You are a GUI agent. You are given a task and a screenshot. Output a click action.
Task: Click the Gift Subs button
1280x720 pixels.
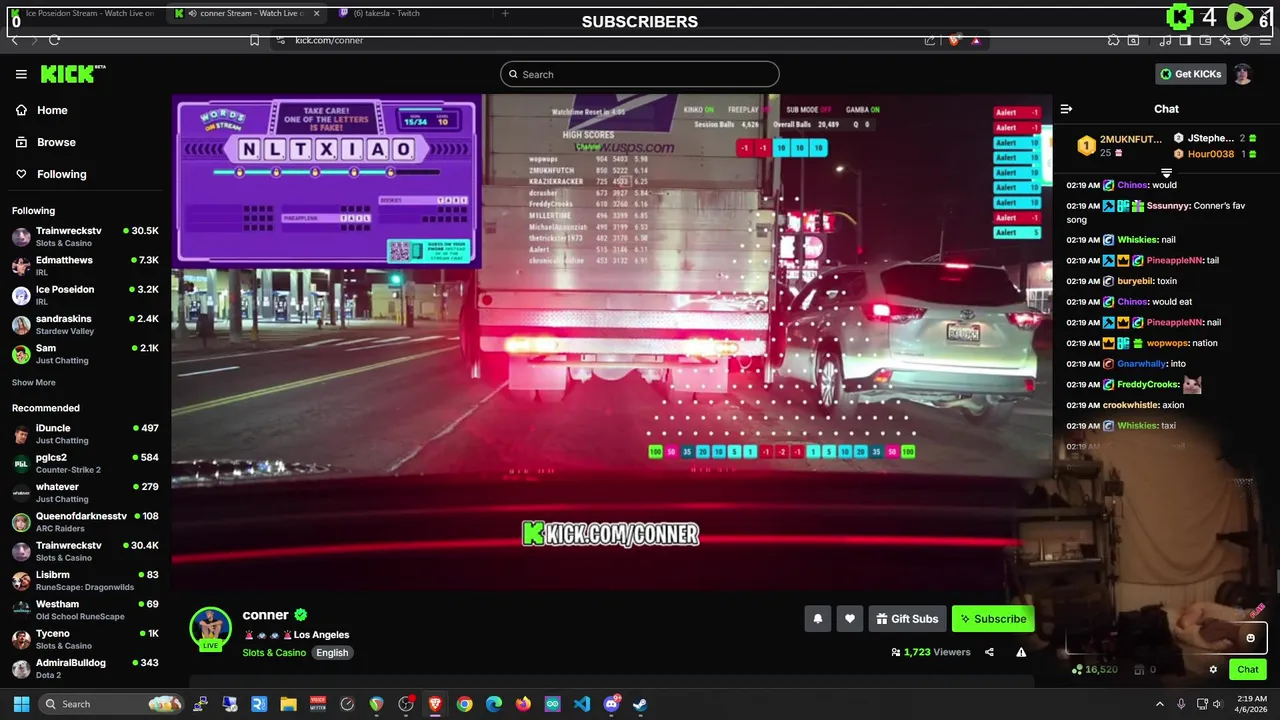[x=907, y=619]
